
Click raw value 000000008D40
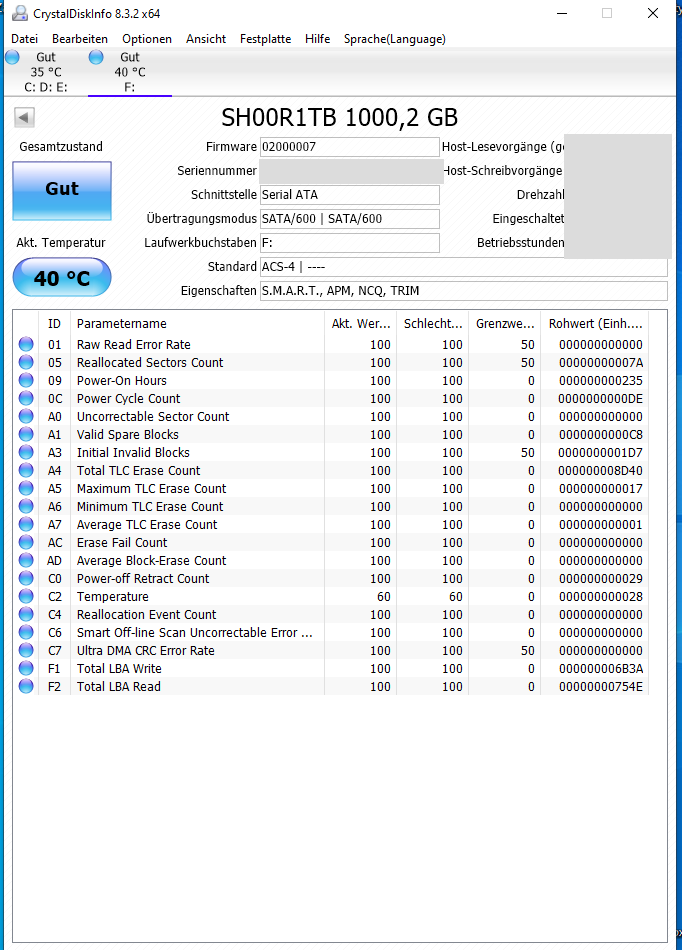coord(601,470)
